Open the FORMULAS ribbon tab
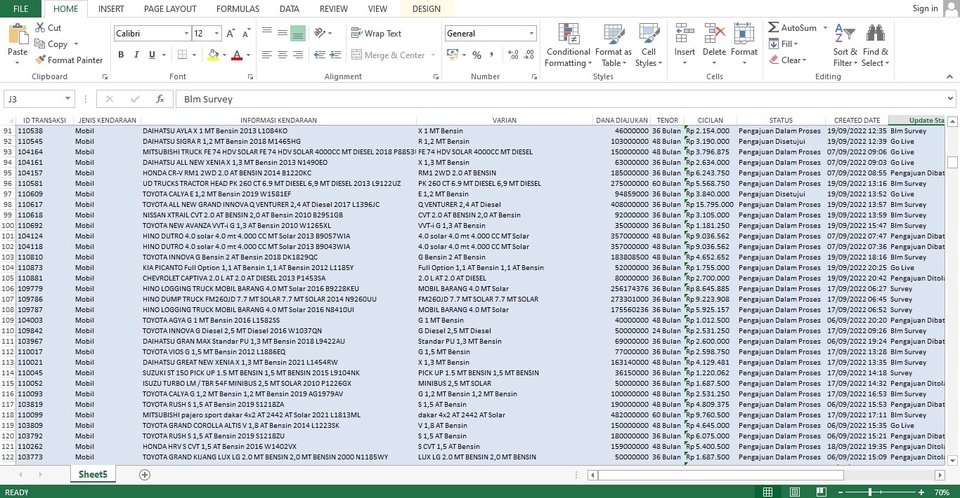 [x=237, y=8]
